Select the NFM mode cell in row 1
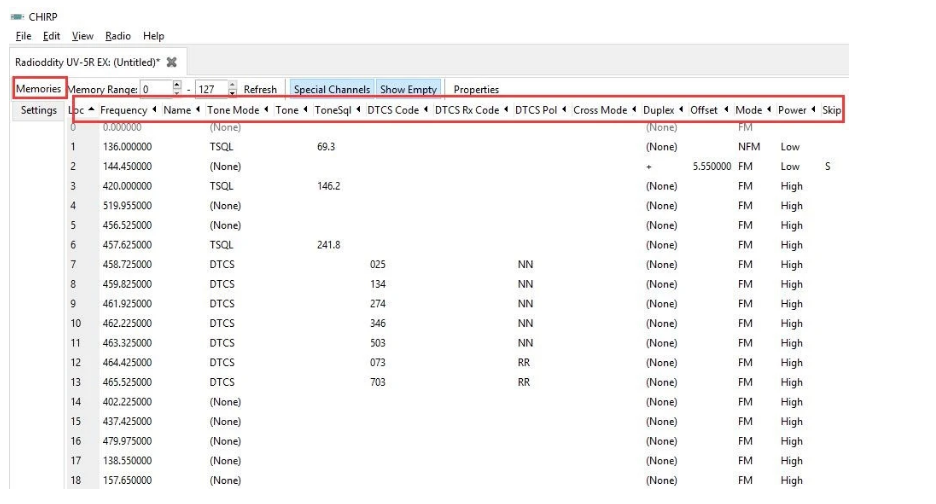Image resolution: width=936 pixels, height=504 pixels. [748, 147]
